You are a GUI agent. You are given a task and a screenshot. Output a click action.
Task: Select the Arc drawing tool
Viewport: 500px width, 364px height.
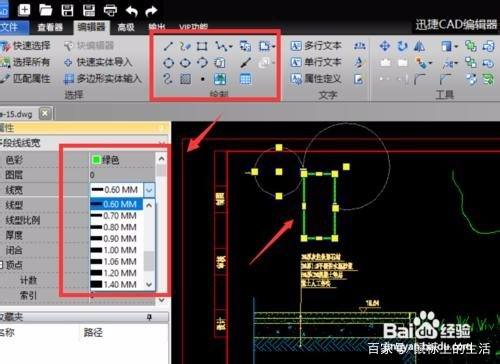coord(202,62)
